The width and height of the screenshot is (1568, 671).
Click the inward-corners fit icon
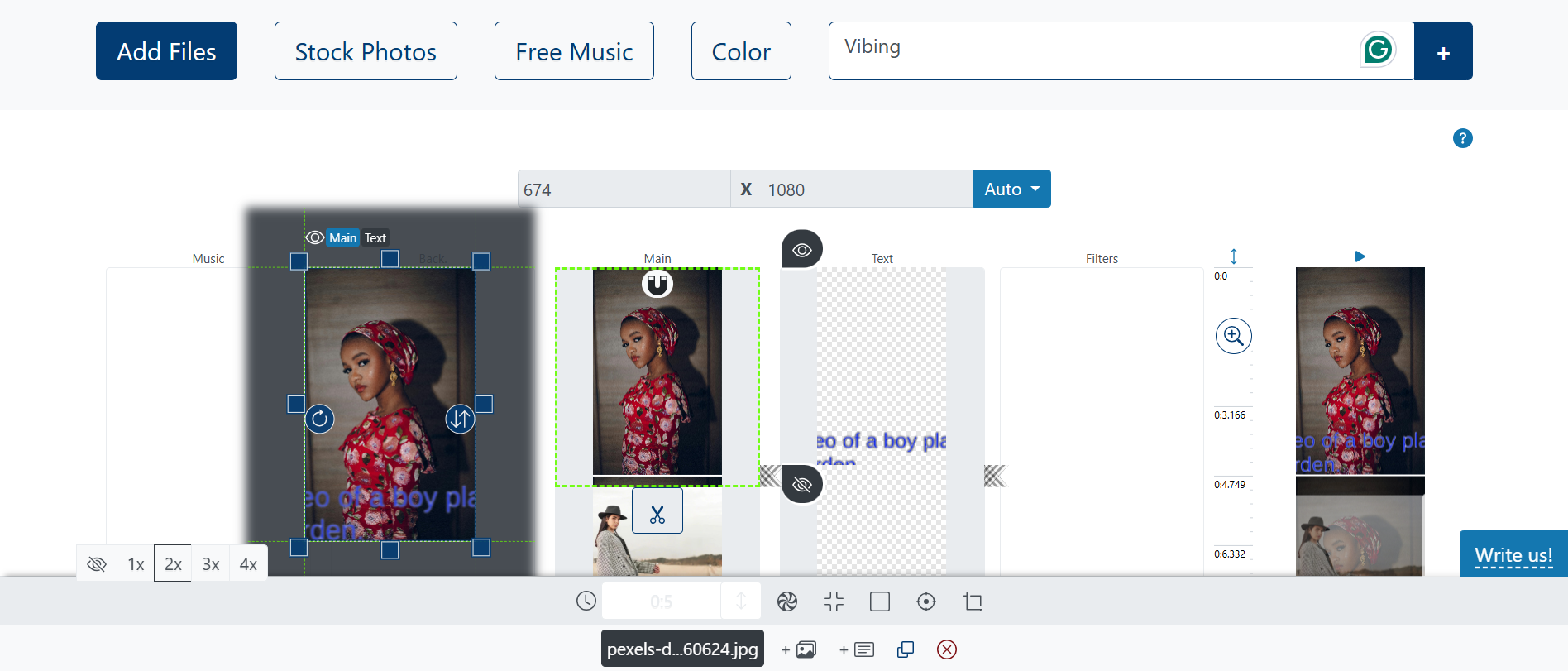[834, 602]
